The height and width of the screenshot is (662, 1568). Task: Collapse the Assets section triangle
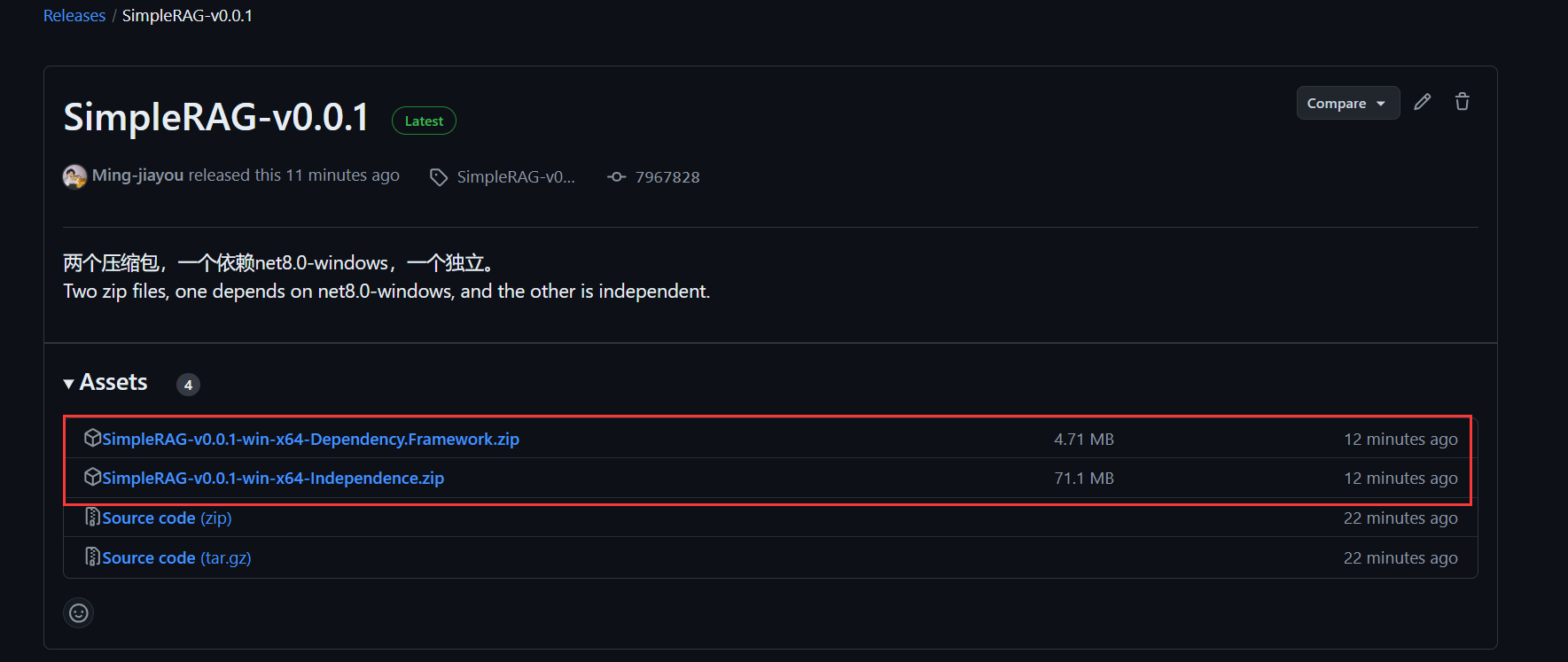[68, 384]
